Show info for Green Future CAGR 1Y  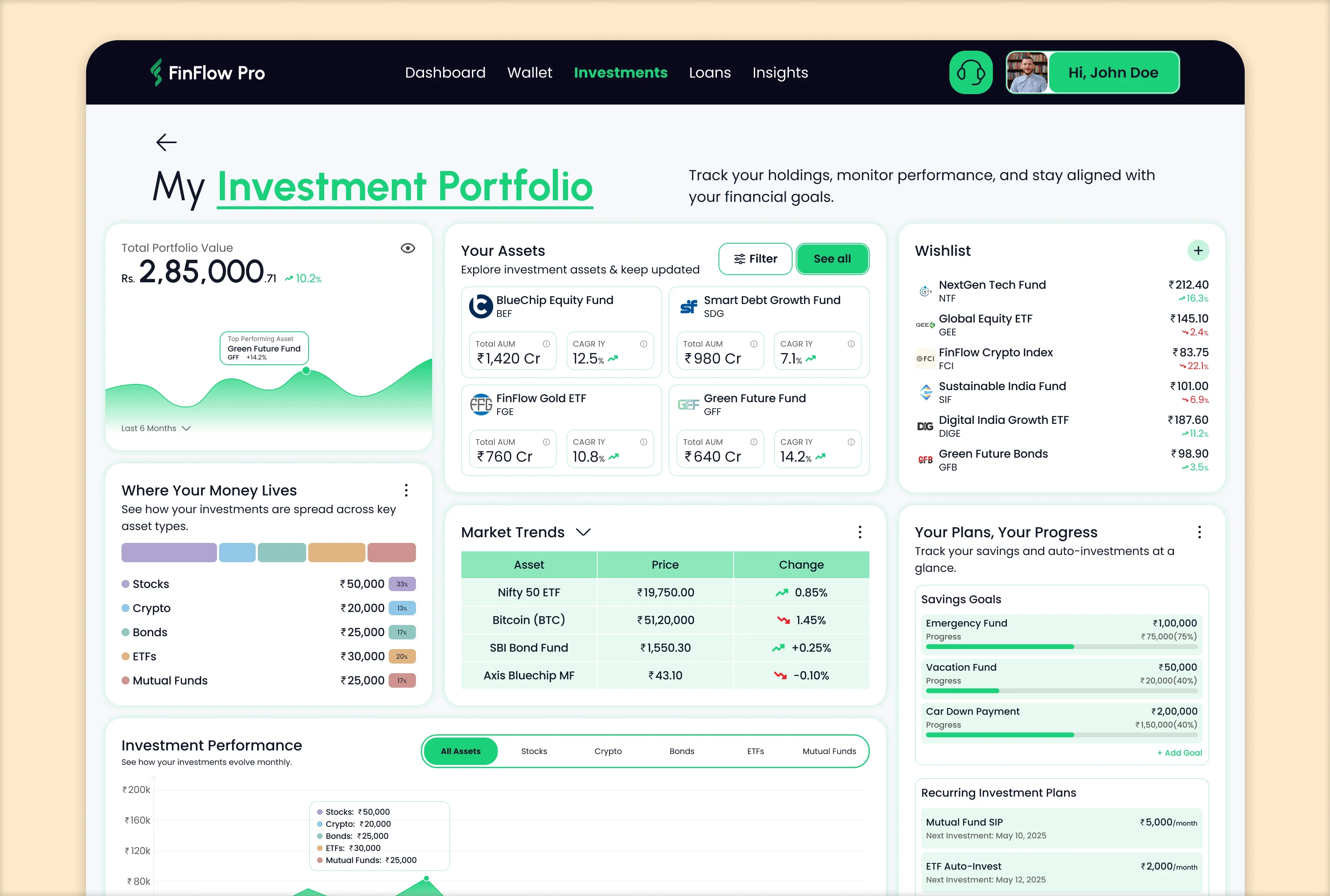point(851,442)
